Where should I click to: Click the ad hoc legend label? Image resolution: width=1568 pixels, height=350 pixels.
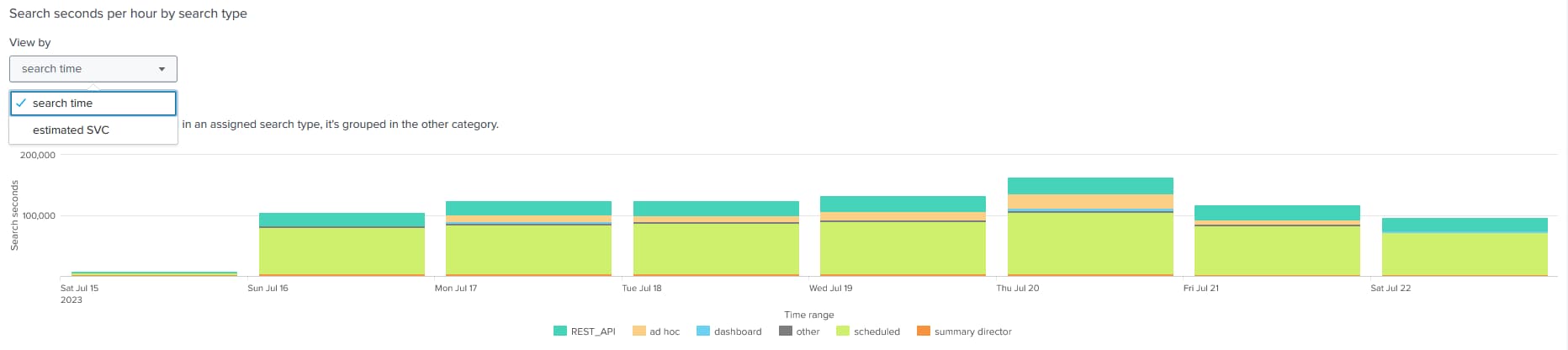tap(665, 332)
